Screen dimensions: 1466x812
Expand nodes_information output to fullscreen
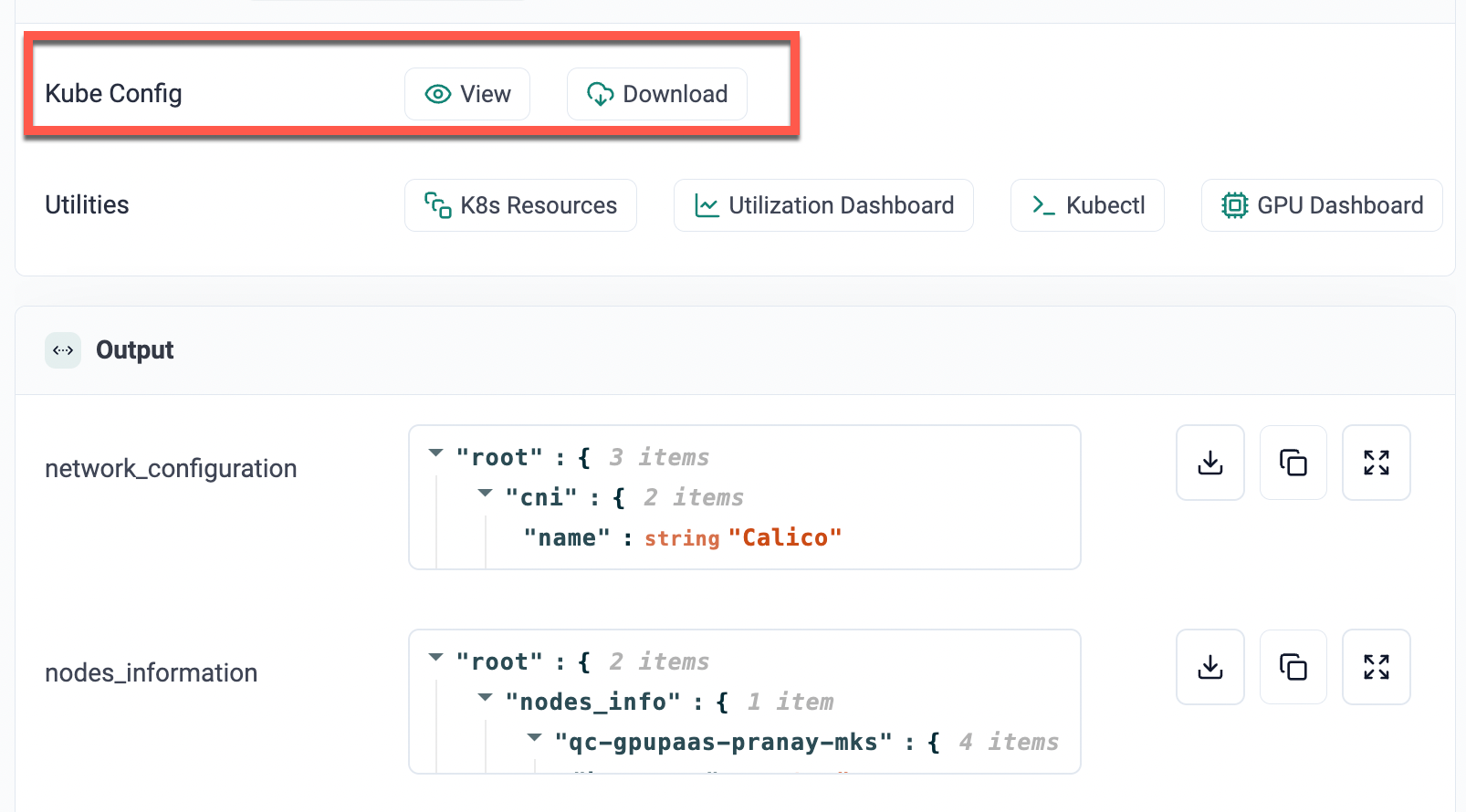click(x=1376, y=667)
